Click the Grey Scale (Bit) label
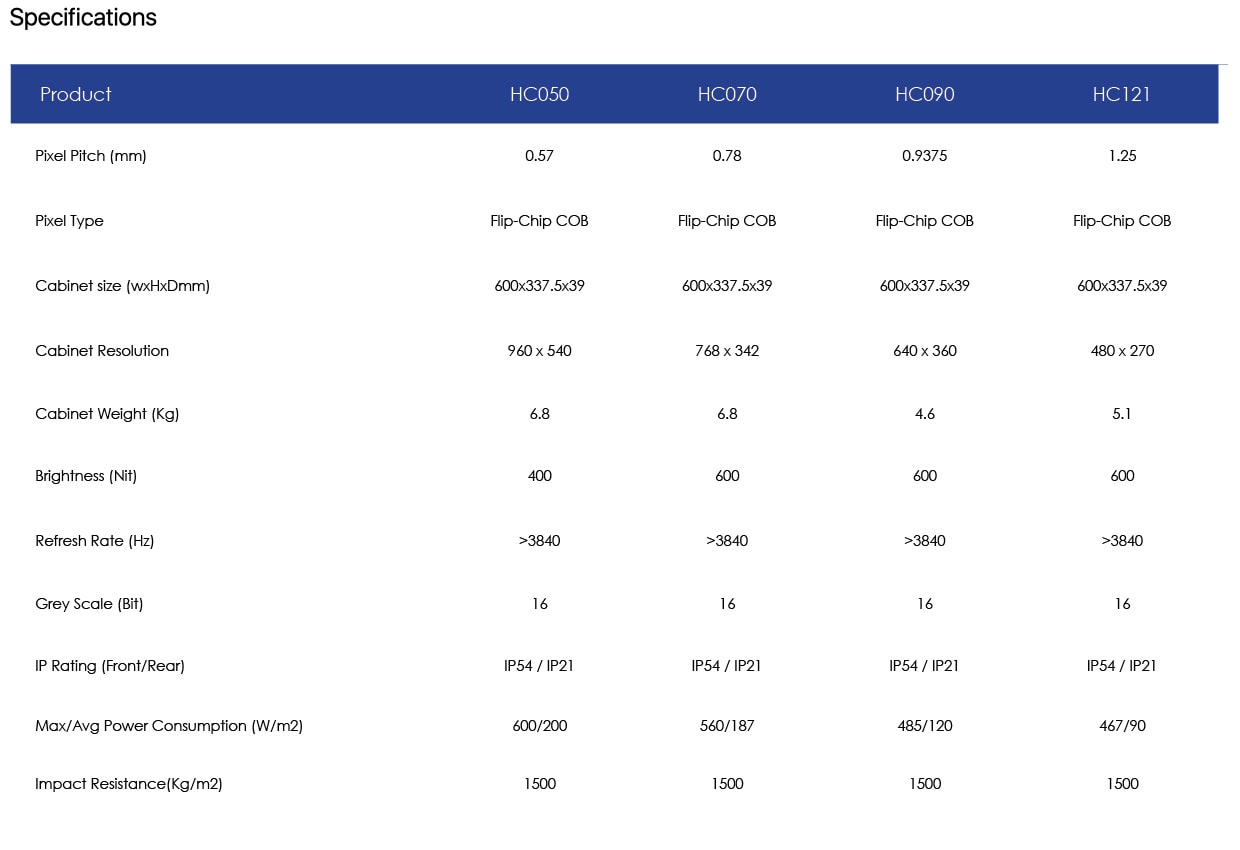Viewport: 1240px width, 850px height. 89,604
